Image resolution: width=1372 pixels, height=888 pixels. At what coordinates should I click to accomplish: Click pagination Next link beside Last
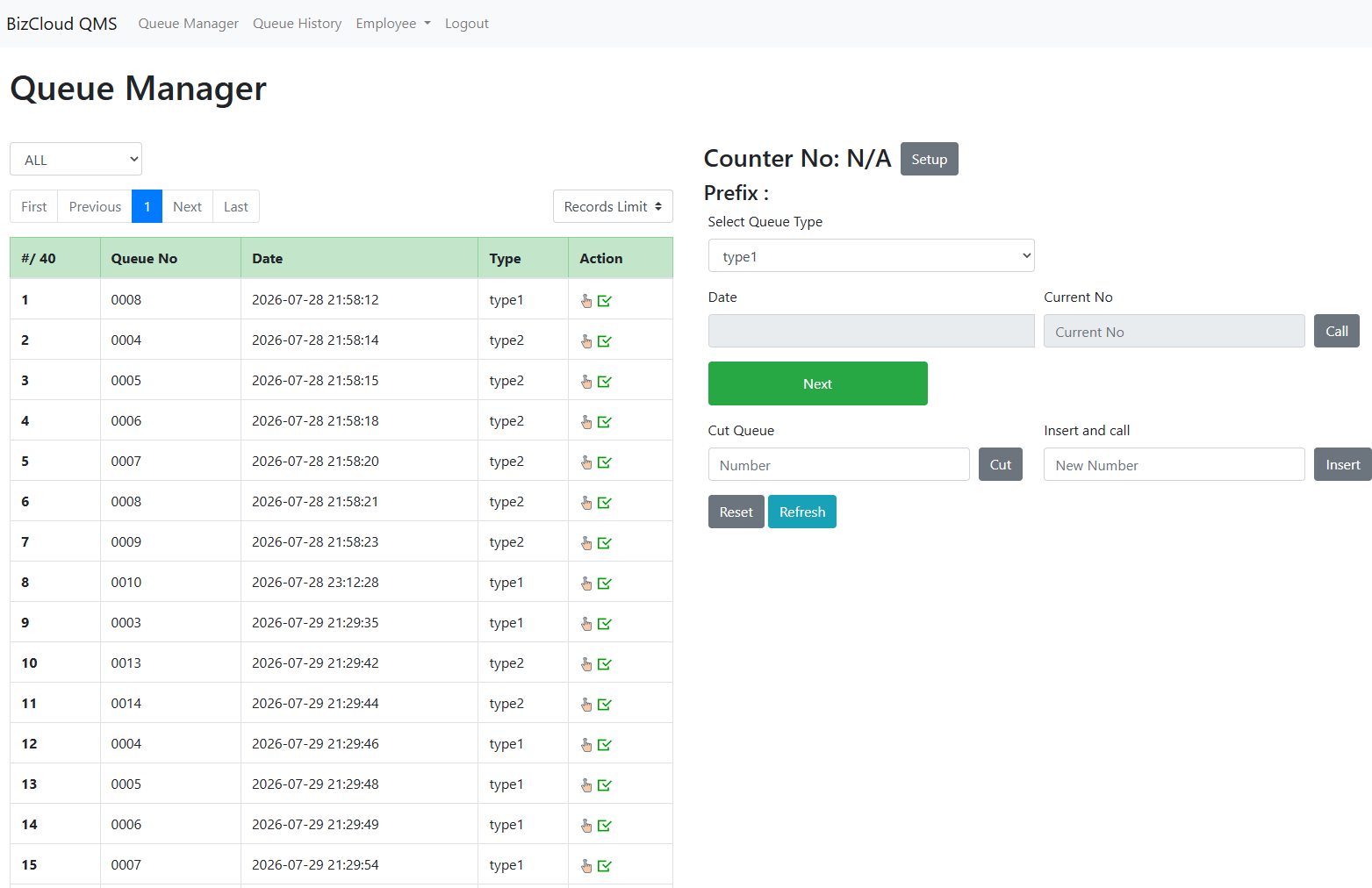click(x=187, y=206)
